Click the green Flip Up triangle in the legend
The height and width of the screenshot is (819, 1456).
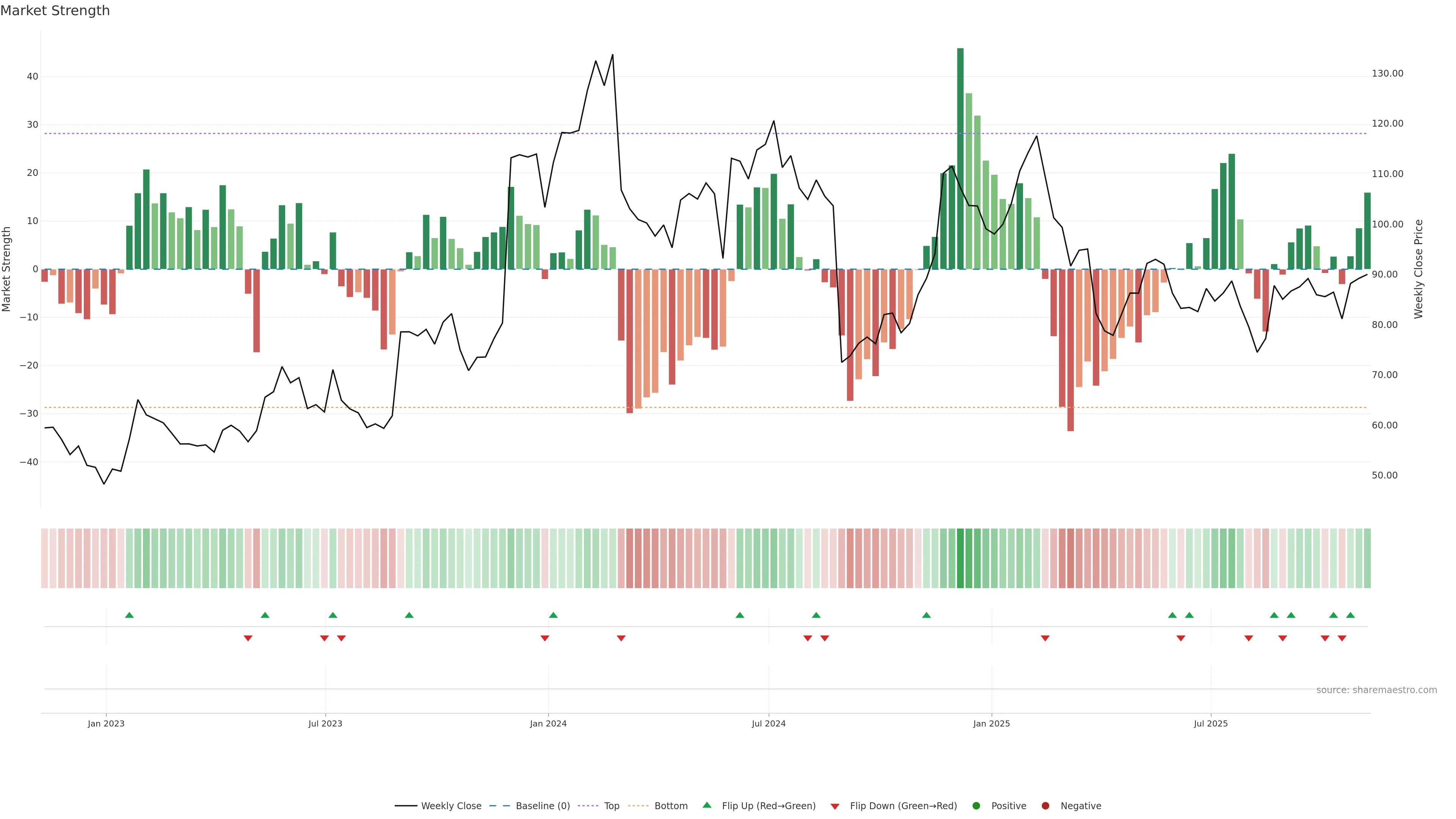point(706,805)
